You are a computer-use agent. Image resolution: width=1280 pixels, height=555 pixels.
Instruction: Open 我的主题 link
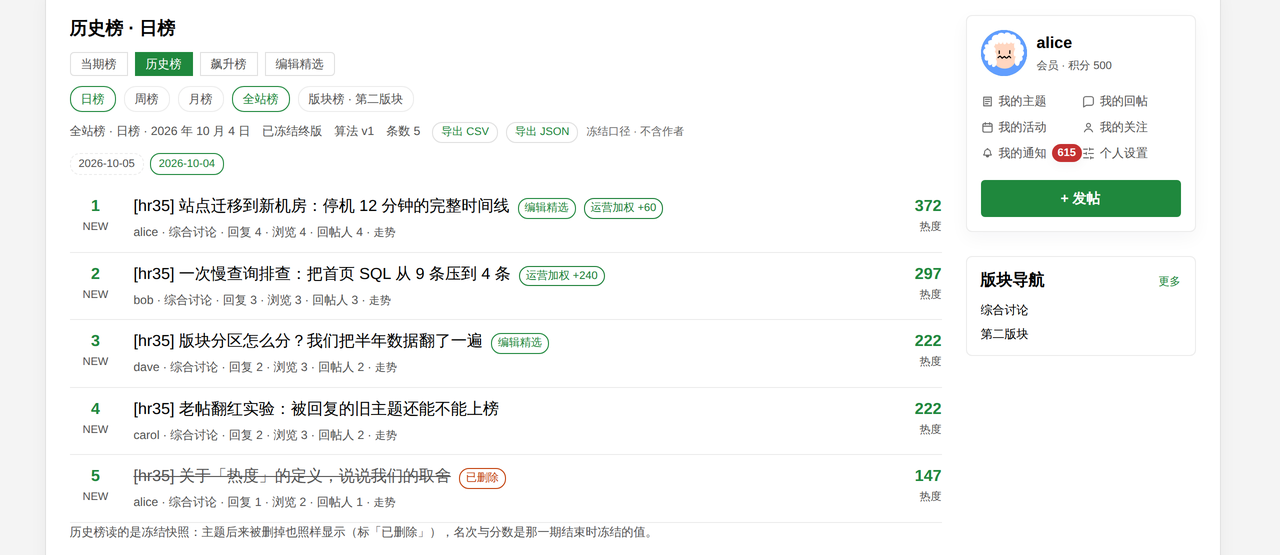(1022, 101)
